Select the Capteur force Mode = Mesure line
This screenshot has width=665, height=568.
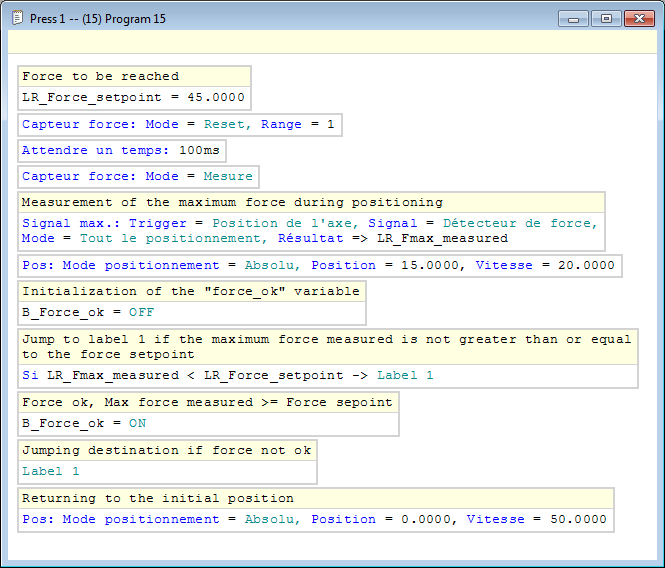click(x=138, y=176)
